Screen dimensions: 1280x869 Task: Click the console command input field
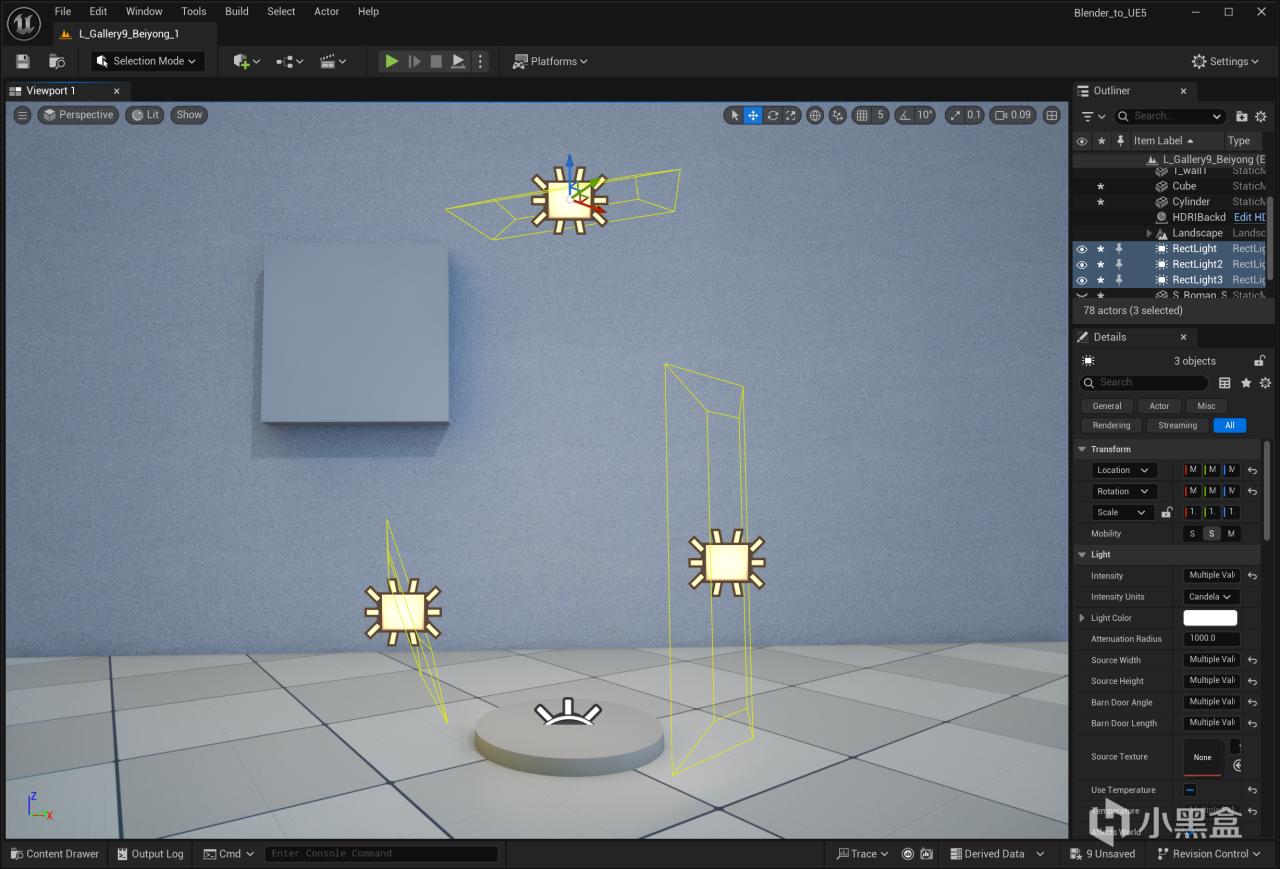[381, 854]
